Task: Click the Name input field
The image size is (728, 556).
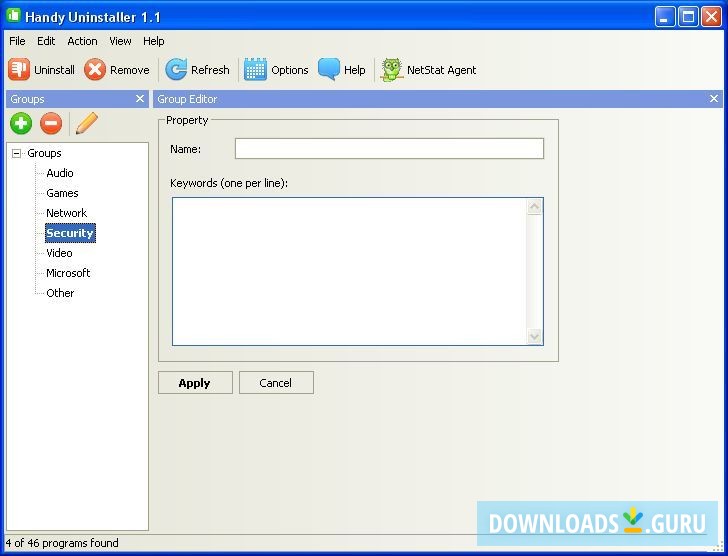Action: pyautogui.click(x=389, y=149)
